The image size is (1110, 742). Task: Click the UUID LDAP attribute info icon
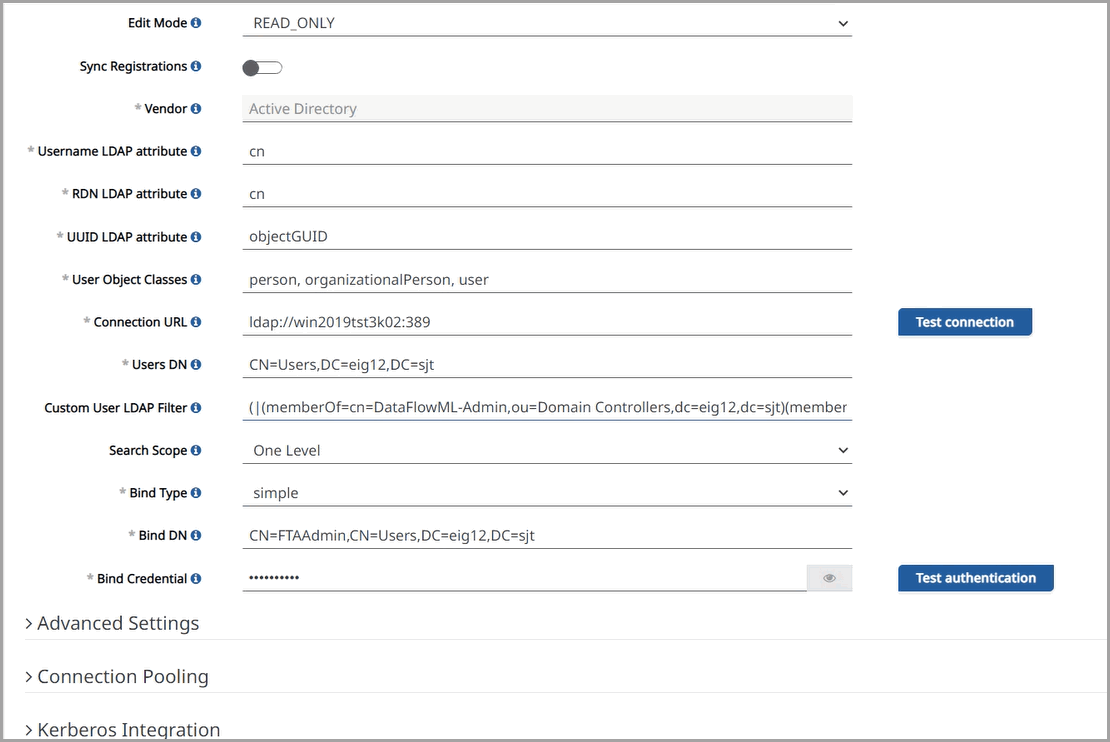coord(196,237)
